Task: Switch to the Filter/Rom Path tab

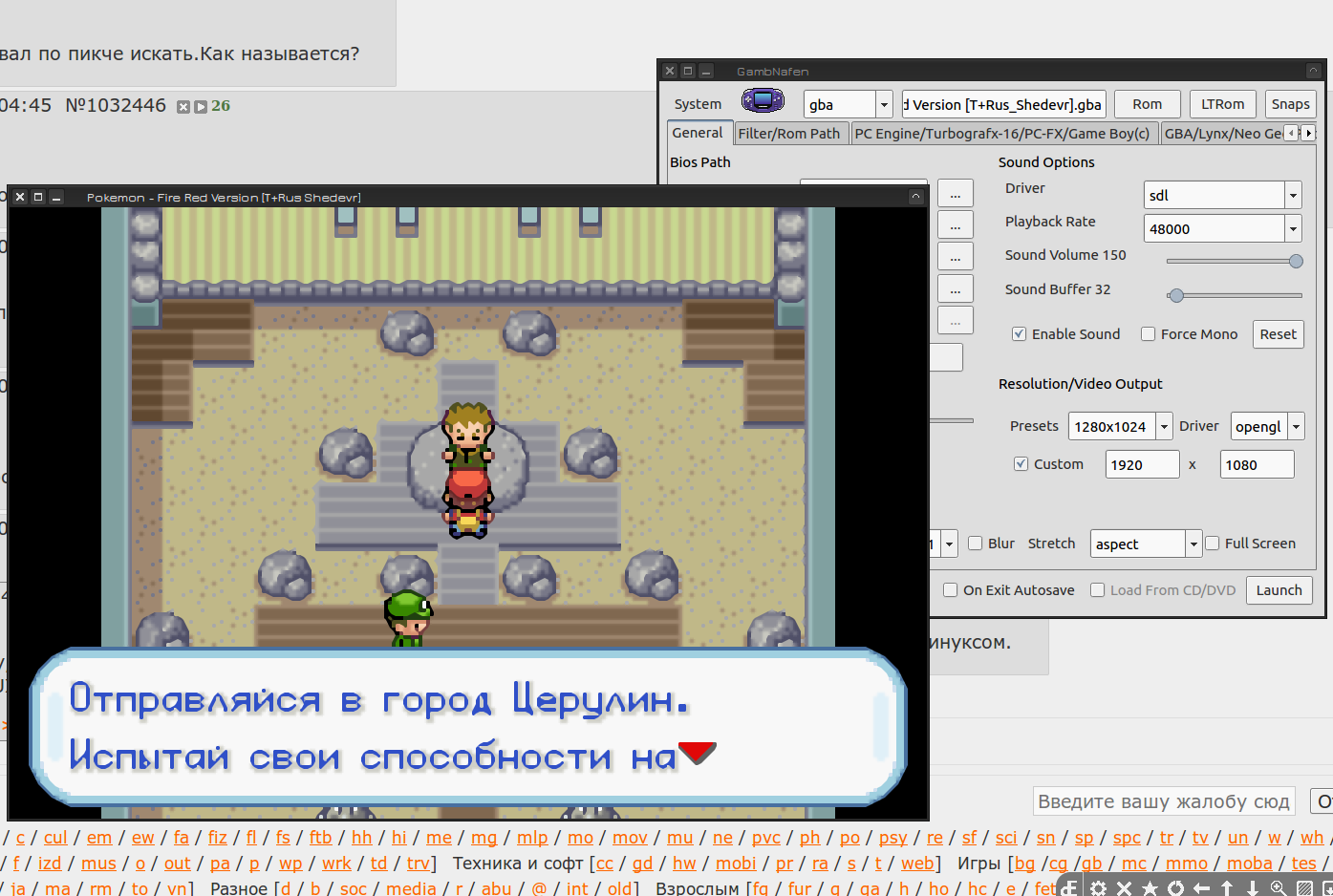Action: pos(789,134)
